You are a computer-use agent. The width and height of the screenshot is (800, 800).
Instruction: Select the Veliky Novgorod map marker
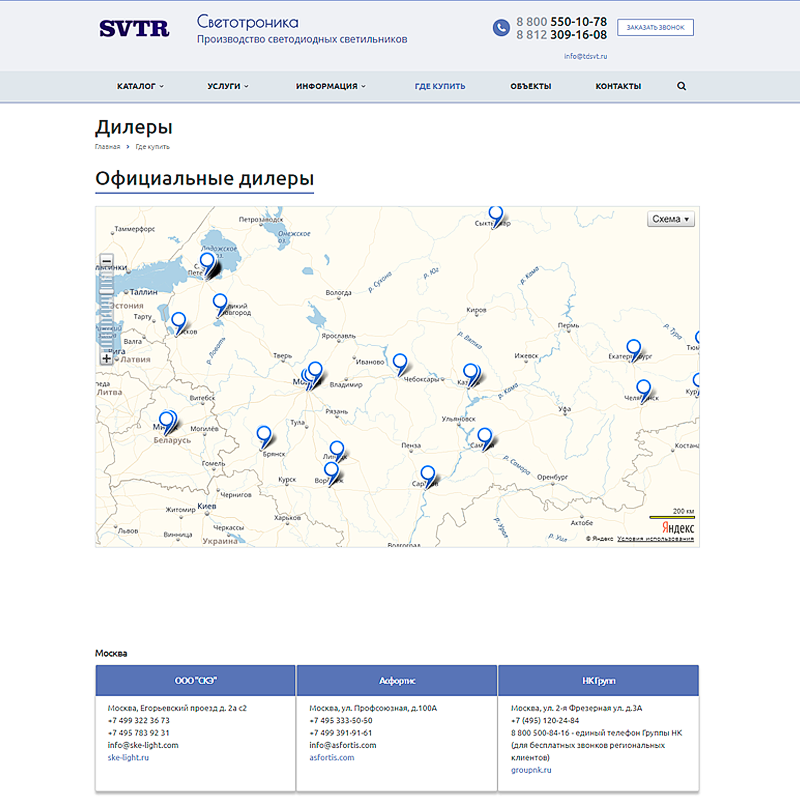(x=220, y=305)
